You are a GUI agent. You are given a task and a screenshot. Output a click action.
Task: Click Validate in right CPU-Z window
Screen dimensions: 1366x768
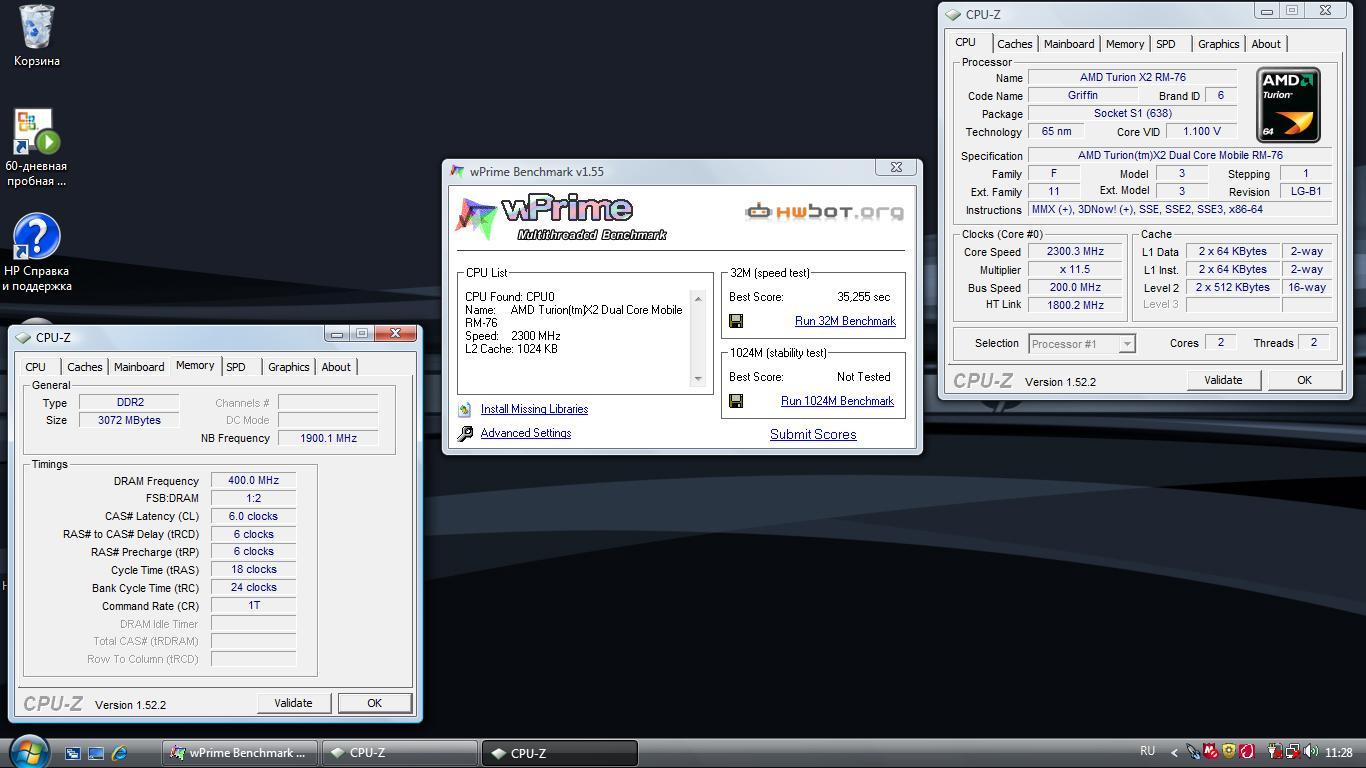[x=1223, y=380]
